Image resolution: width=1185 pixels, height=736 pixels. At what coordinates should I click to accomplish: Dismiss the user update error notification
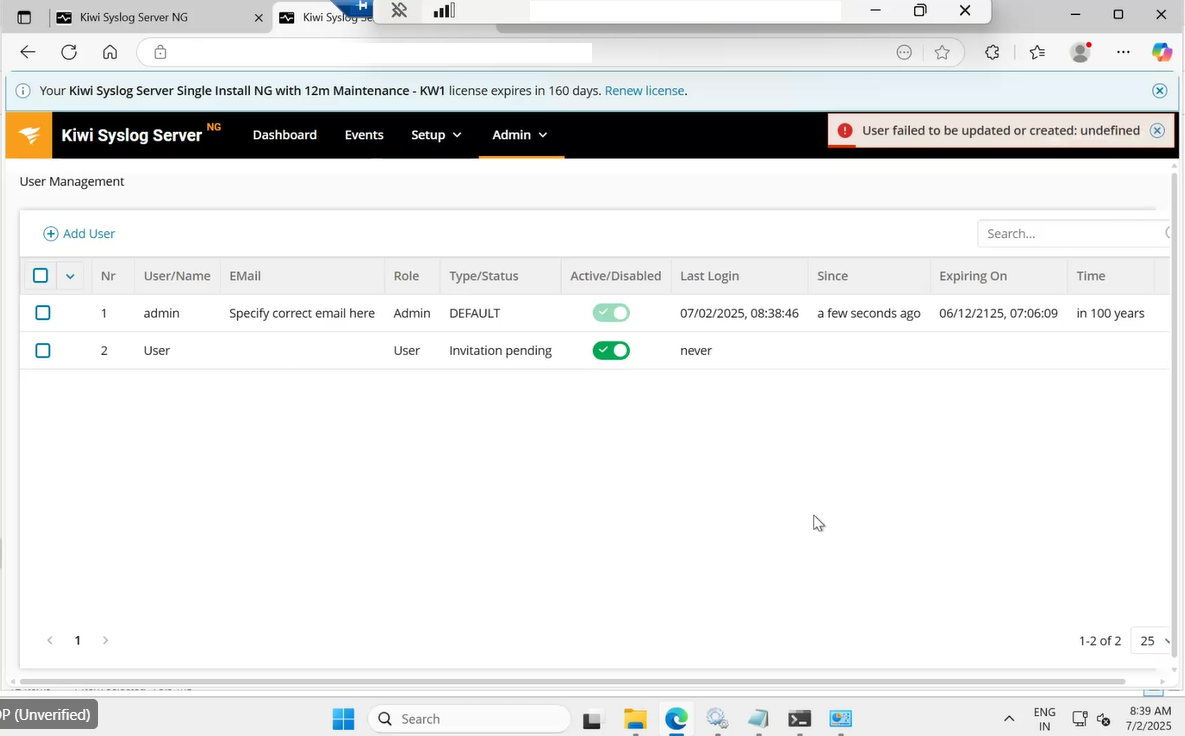point(1157,130)
